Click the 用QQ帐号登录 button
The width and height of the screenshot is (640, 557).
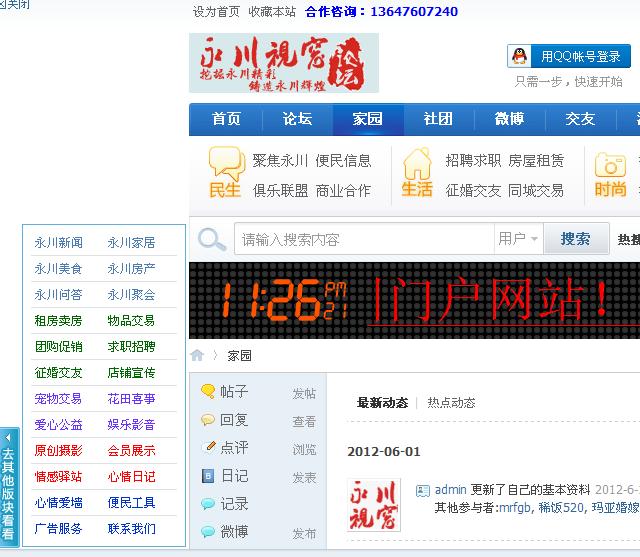[569, 56]
